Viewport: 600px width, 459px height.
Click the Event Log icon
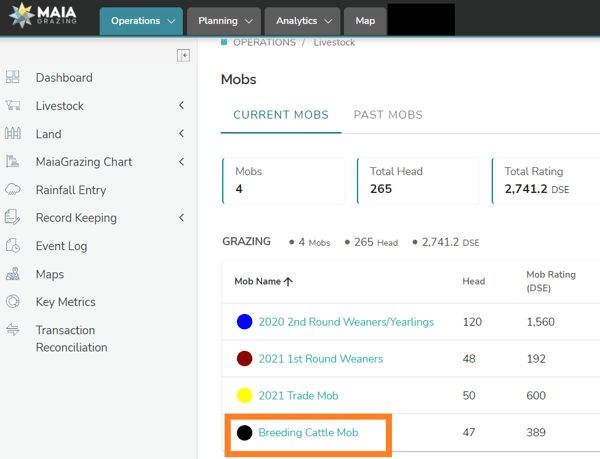click(x=13, y=246)
